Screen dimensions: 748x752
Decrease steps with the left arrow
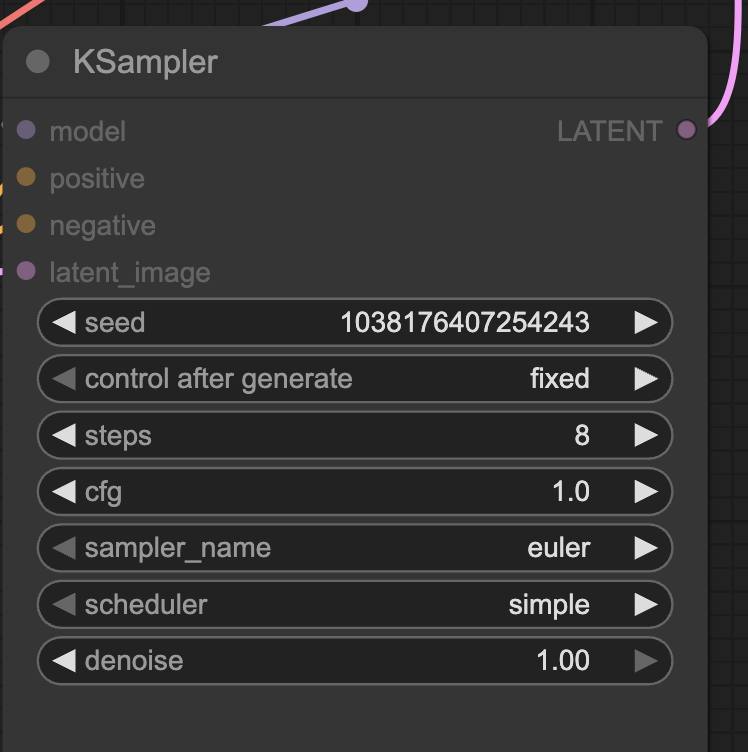click(x=64, y=435)
